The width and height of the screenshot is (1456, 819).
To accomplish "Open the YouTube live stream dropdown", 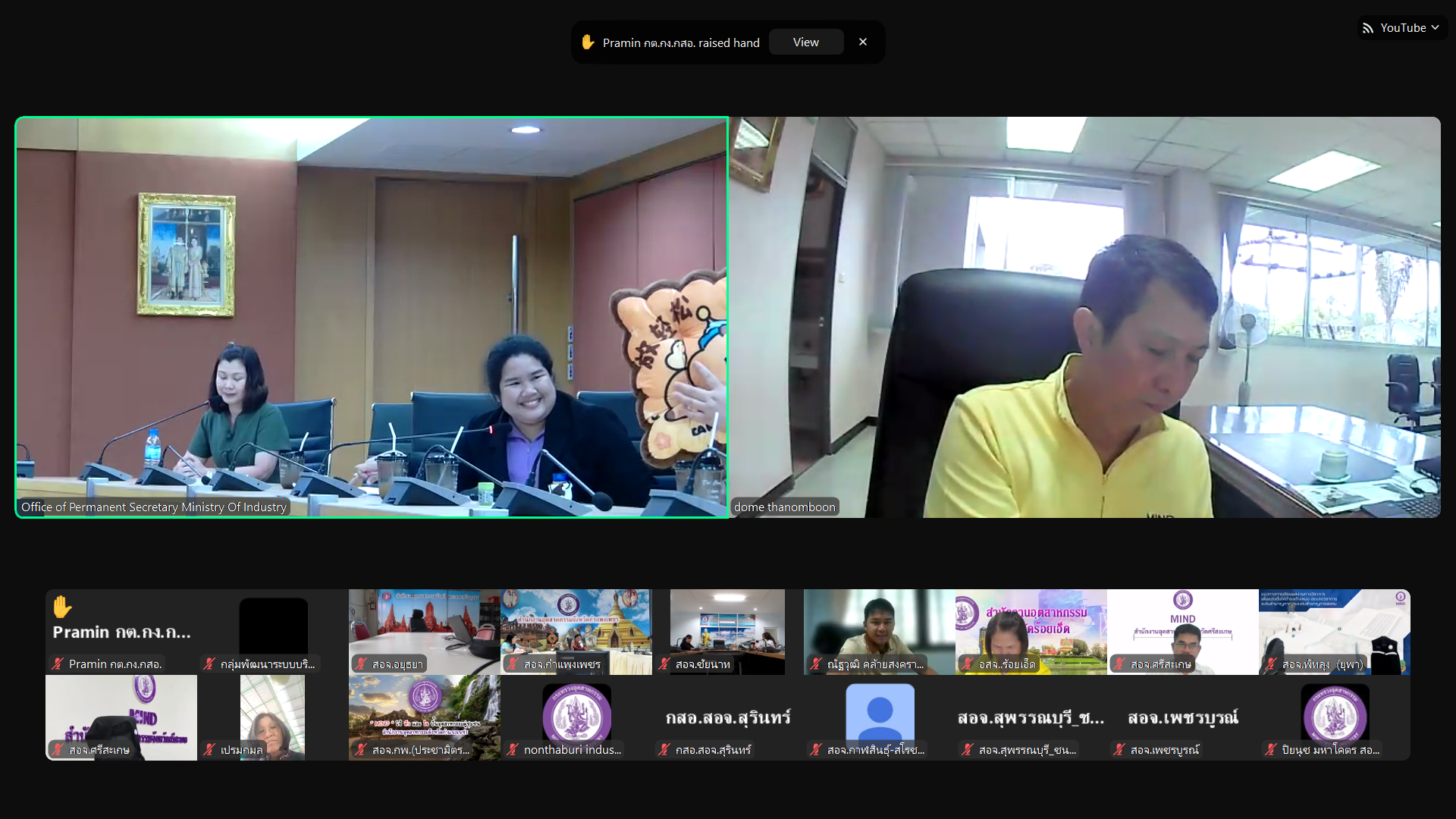I will (1434, 28).
